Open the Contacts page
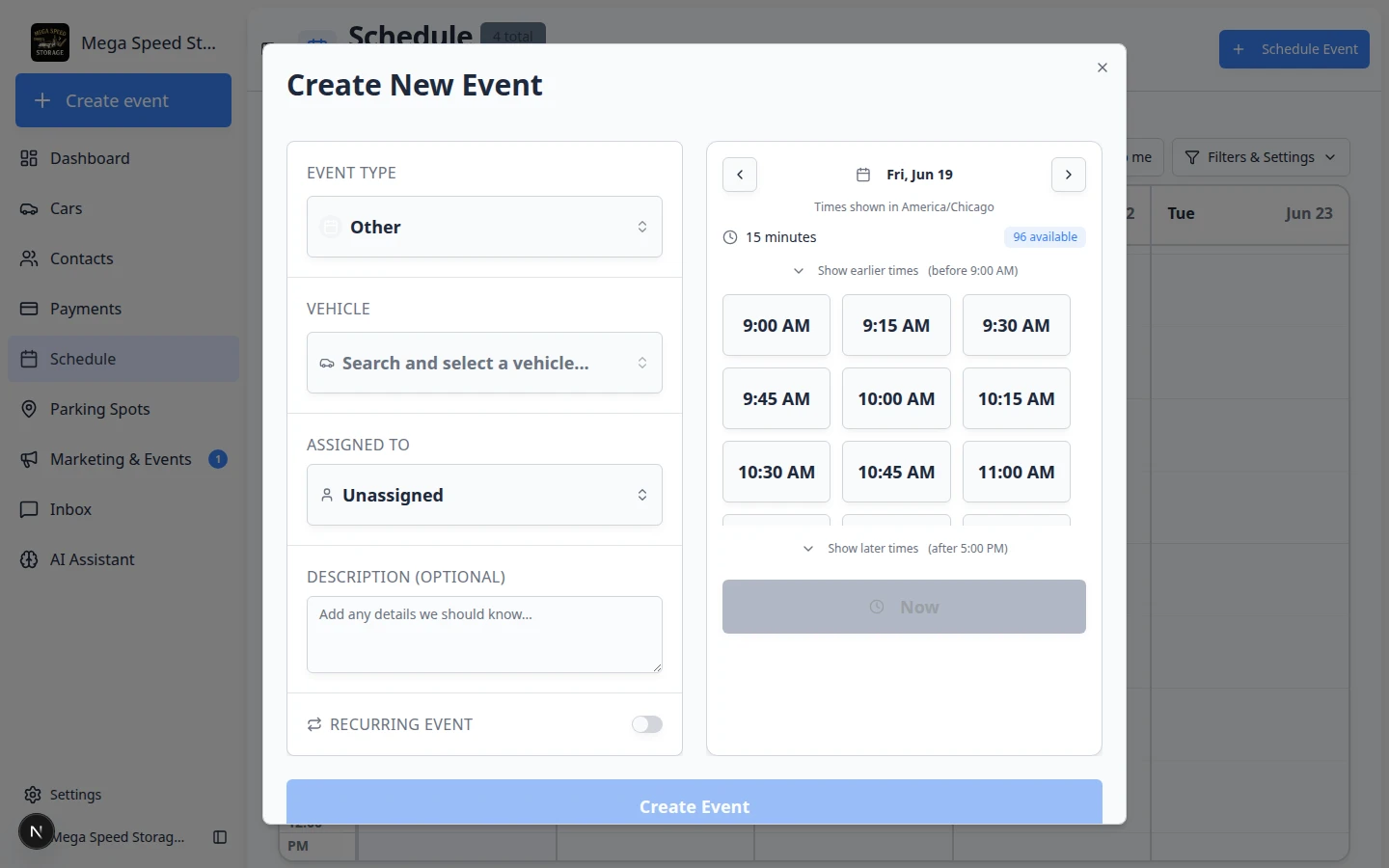1389x868 pixels. (x=123, y=258)
